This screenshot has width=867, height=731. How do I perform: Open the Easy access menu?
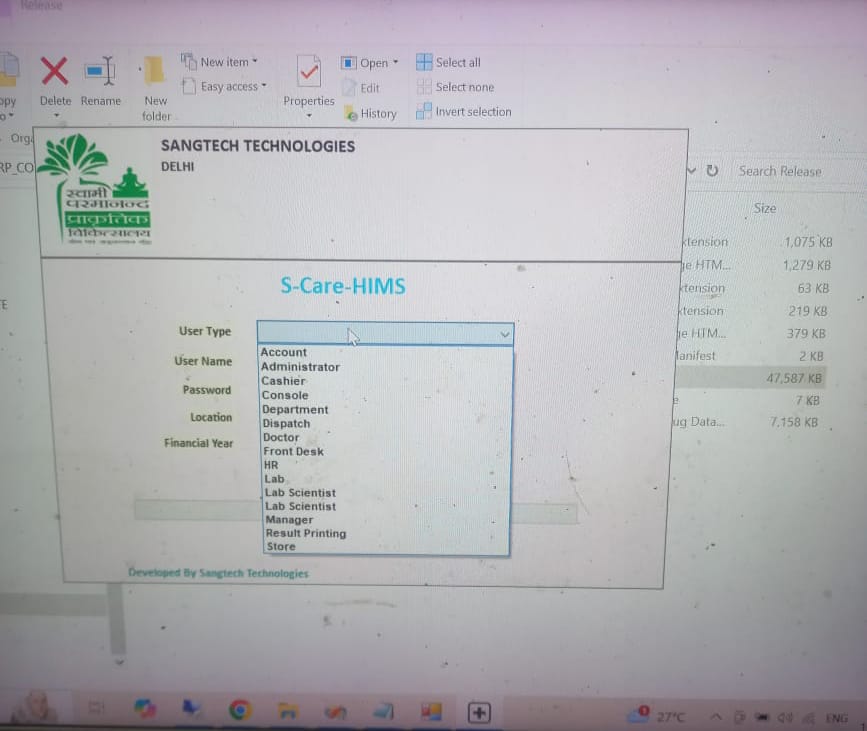click(224, 86)
